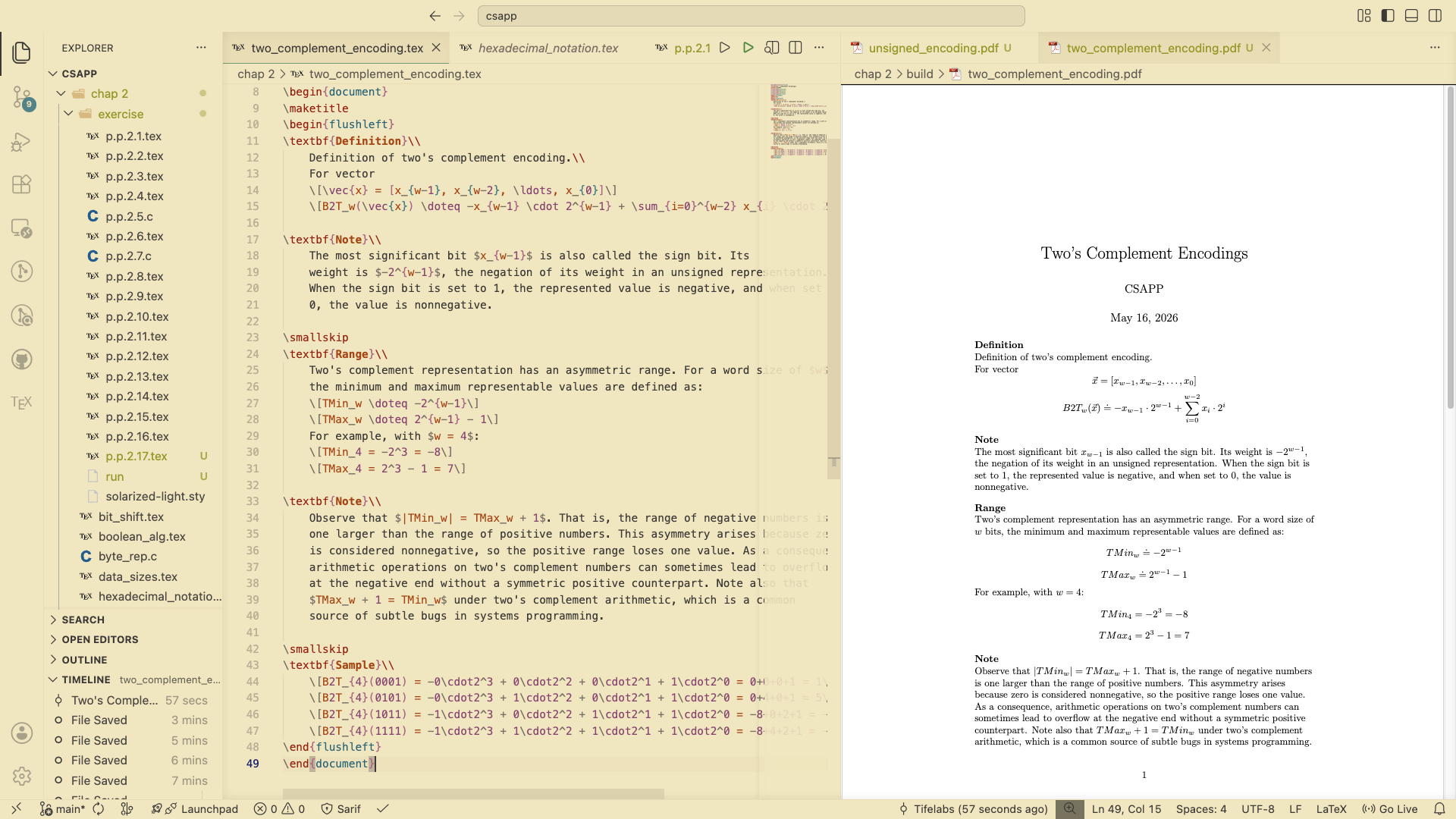The image size is (1456, 819).
Task: Open notifications bell
Action: (x=1439, y=809)
